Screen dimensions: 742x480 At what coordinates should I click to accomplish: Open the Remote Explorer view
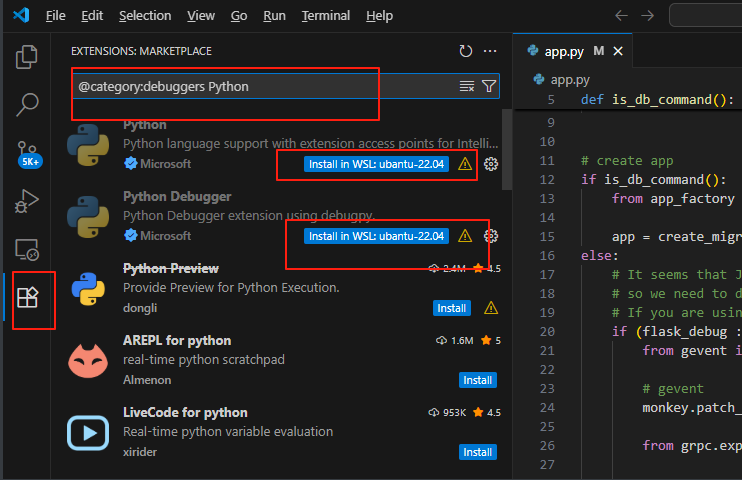27,249
